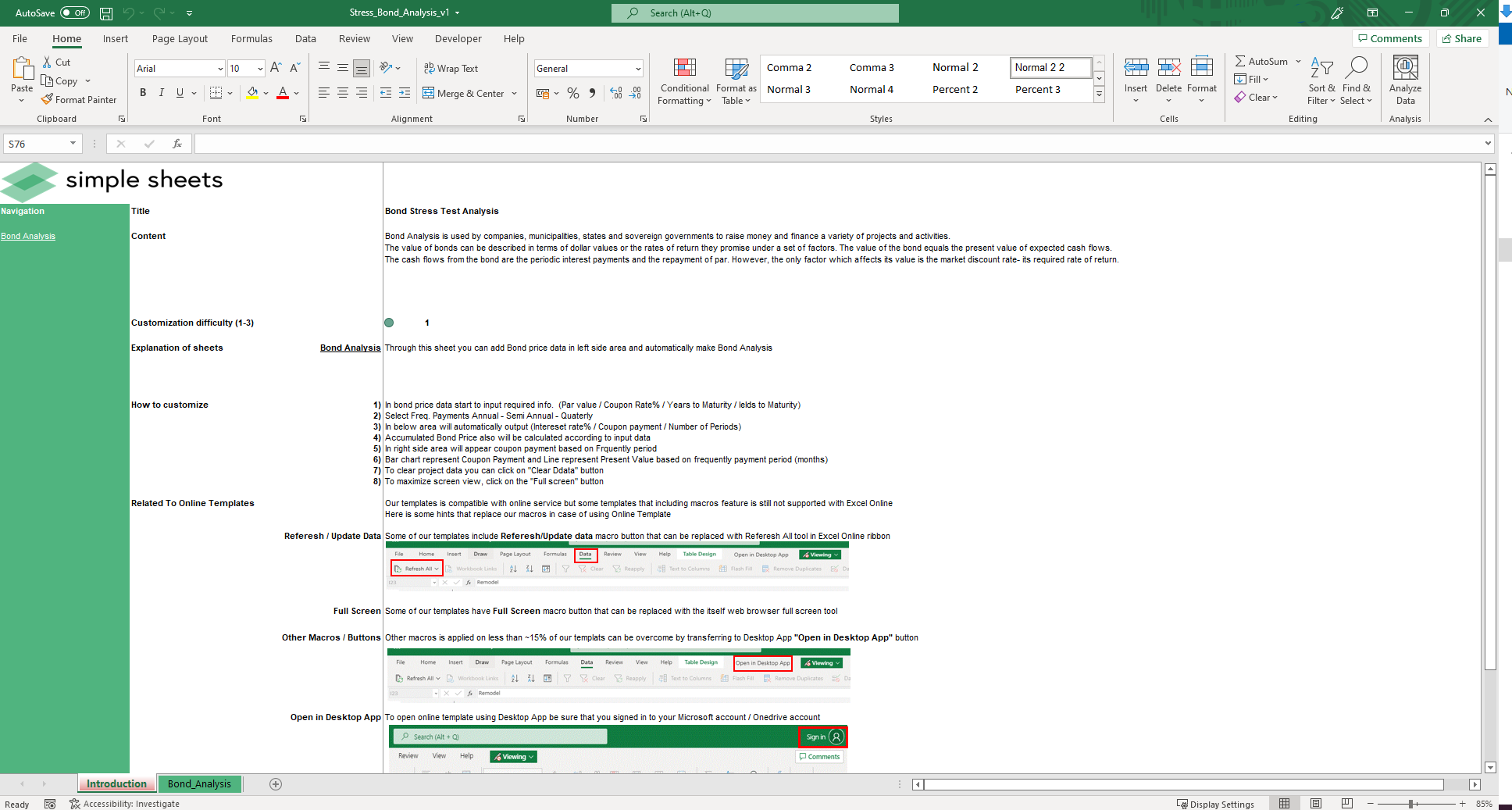Open Display Settings in status bar
Screen dimensions: 1512x810
click(x=1215, y=804)
